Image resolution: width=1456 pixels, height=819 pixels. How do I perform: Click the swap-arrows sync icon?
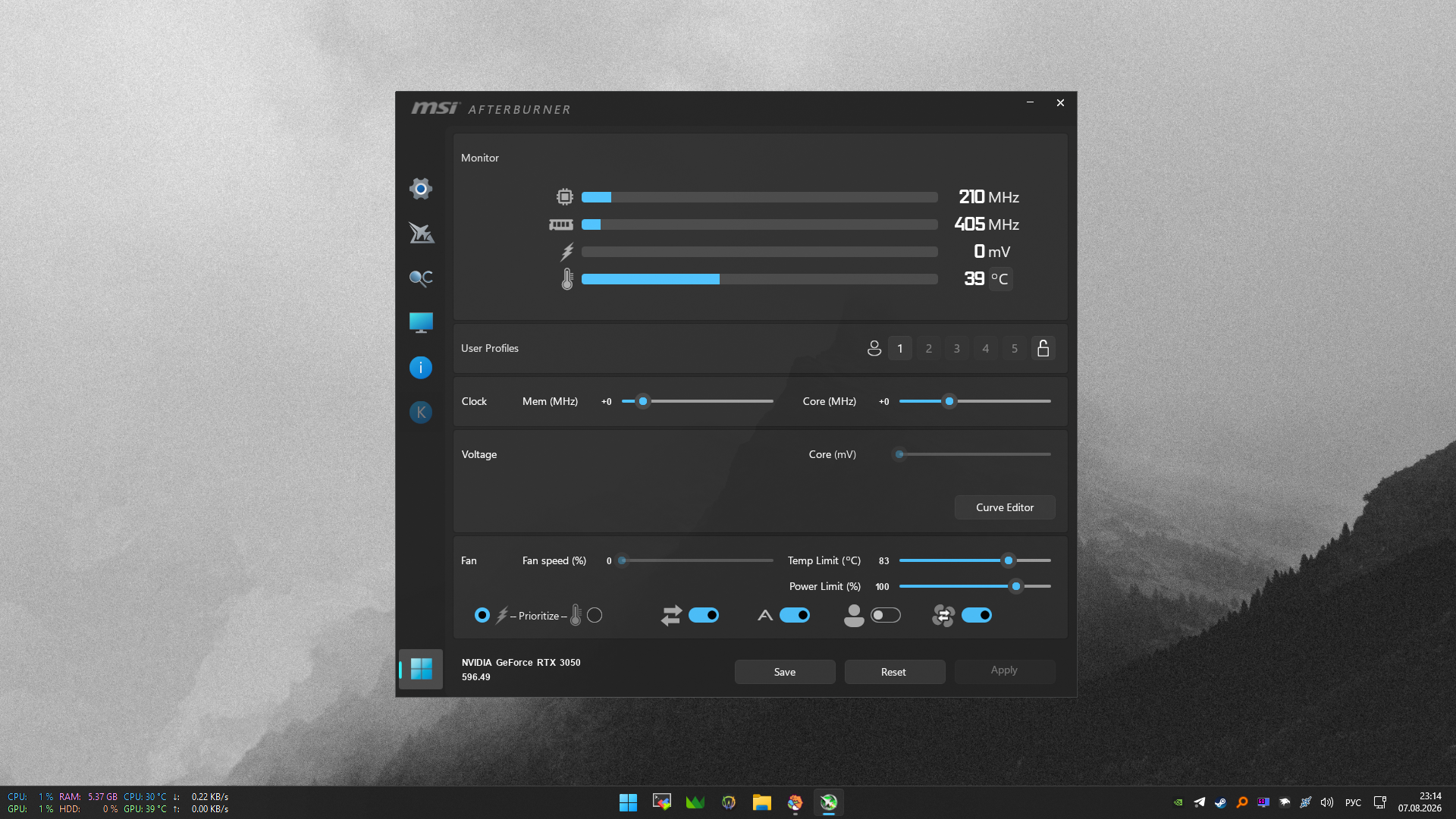pos(671,615)
